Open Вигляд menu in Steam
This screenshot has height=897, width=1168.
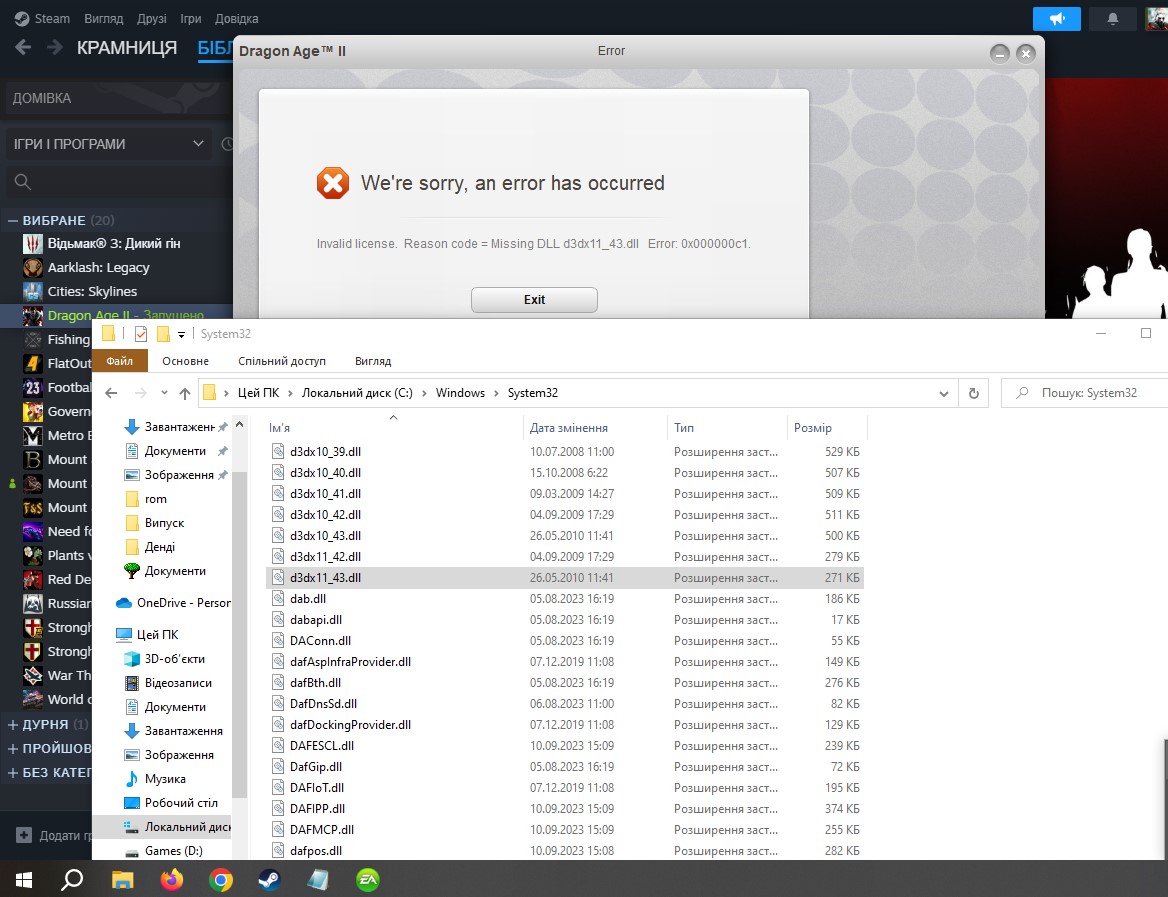pyautogui.click(x=104, y=19)
